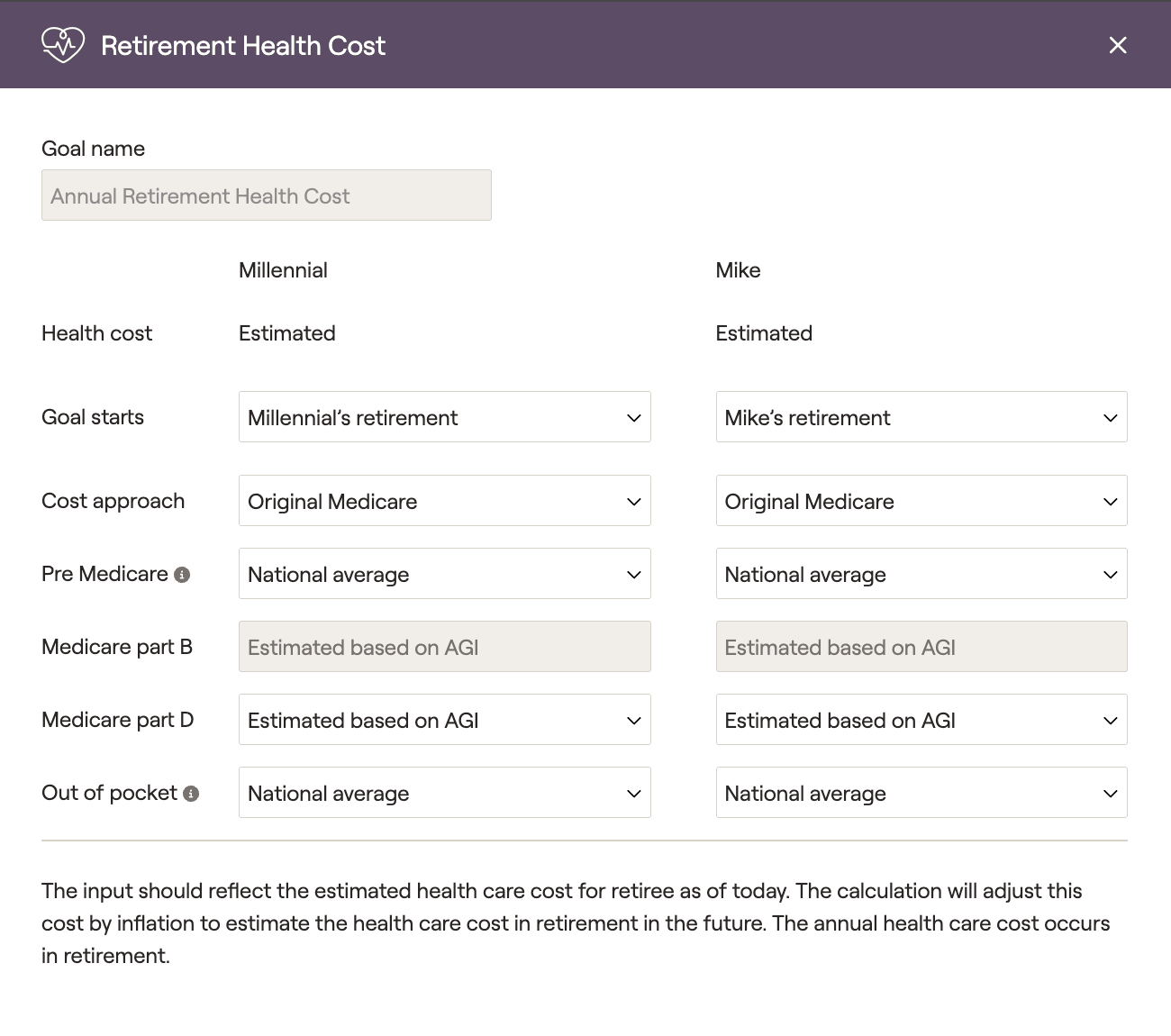Expand Millennial's Medicare part D dropdown
Image resolution: width=1171 pixels, height=1036 pixels.
point(445,720)
